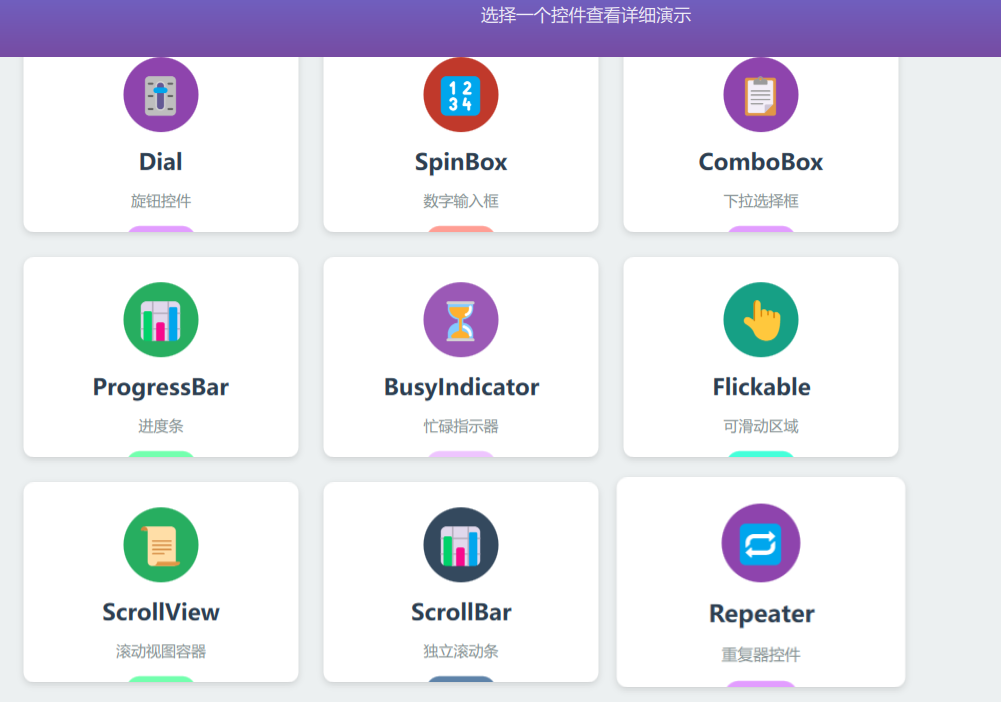Open the SpinBox number icon
The width and height of the screenshot is (1001, 702).
pos(461,95)
